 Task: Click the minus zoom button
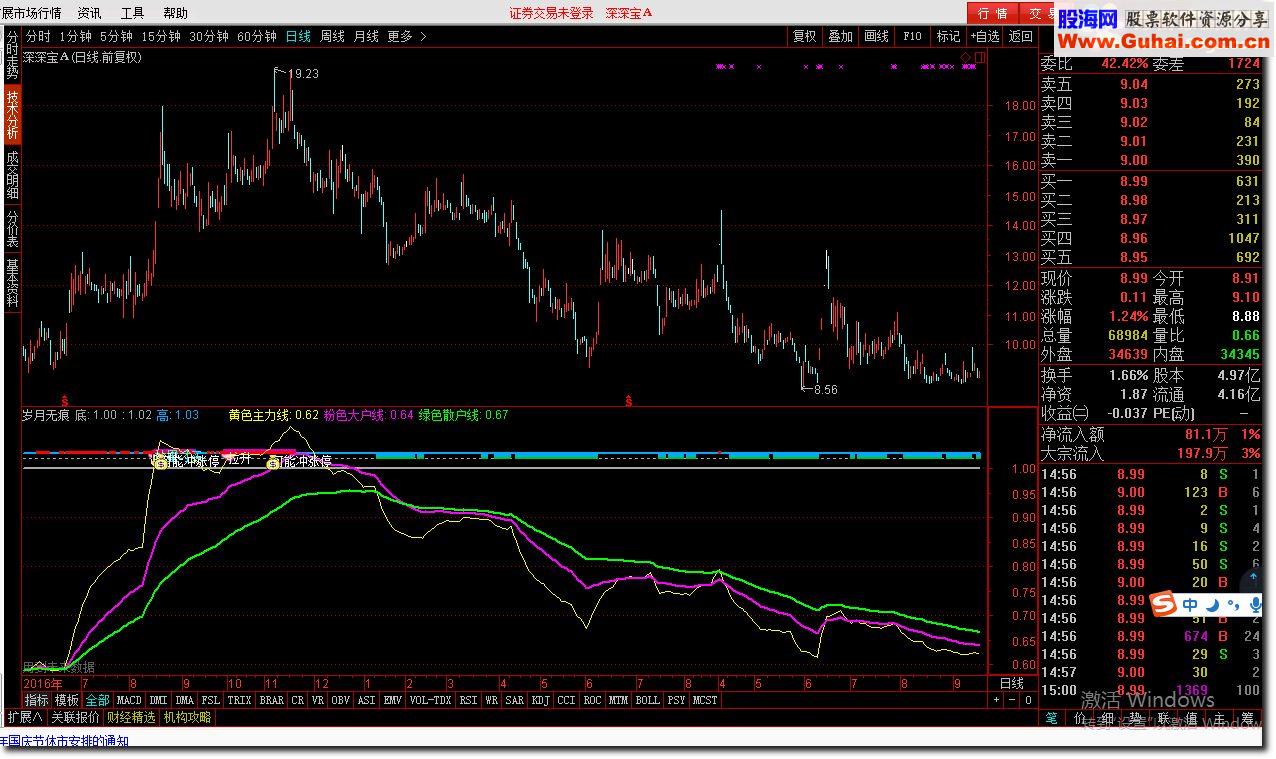(1012, 700)
